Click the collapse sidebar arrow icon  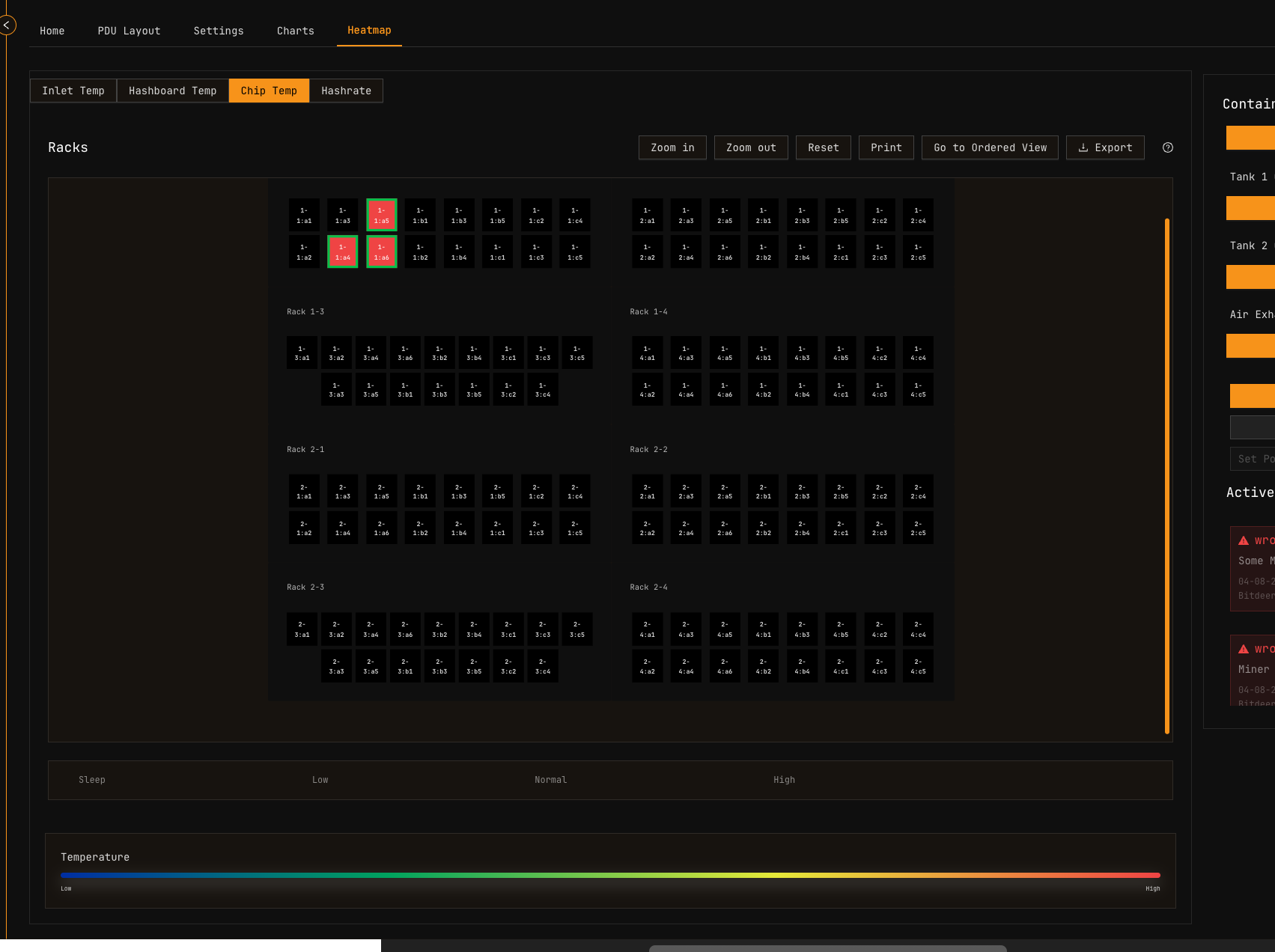tap(7, 25)
